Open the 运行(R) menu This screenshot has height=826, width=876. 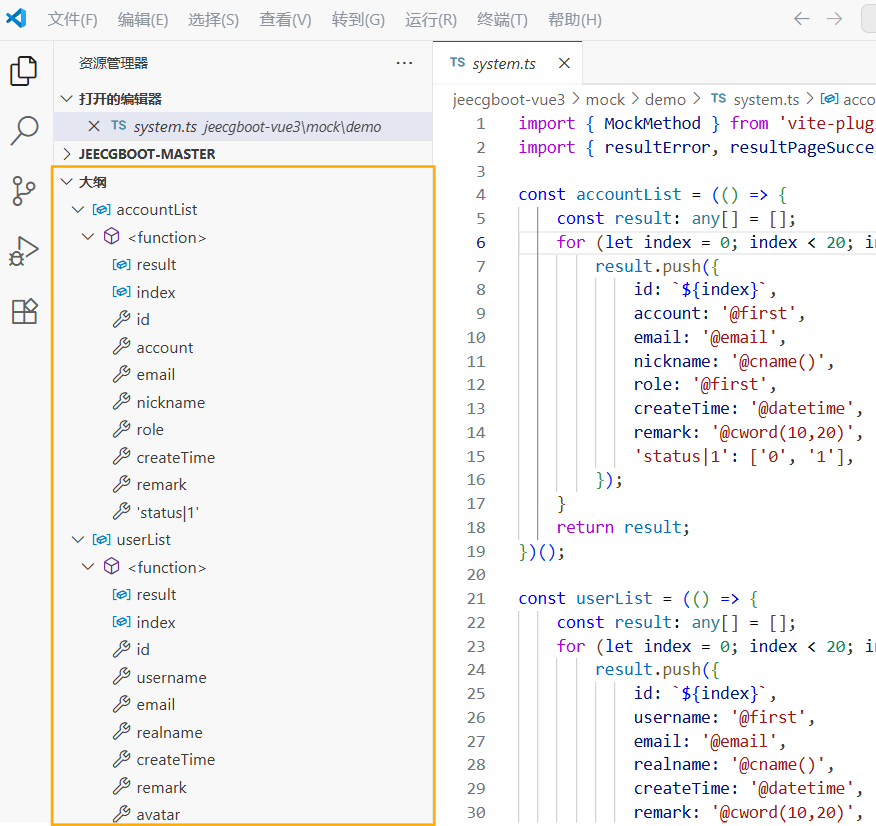click(x=431, y=20)
